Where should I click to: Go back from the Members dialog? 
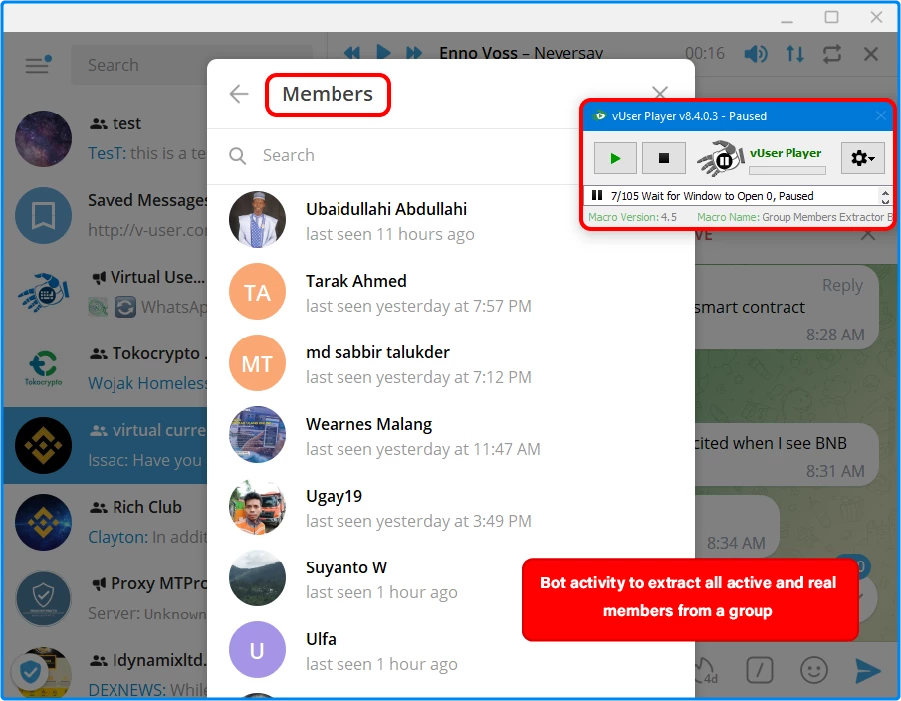pos(239,94)
